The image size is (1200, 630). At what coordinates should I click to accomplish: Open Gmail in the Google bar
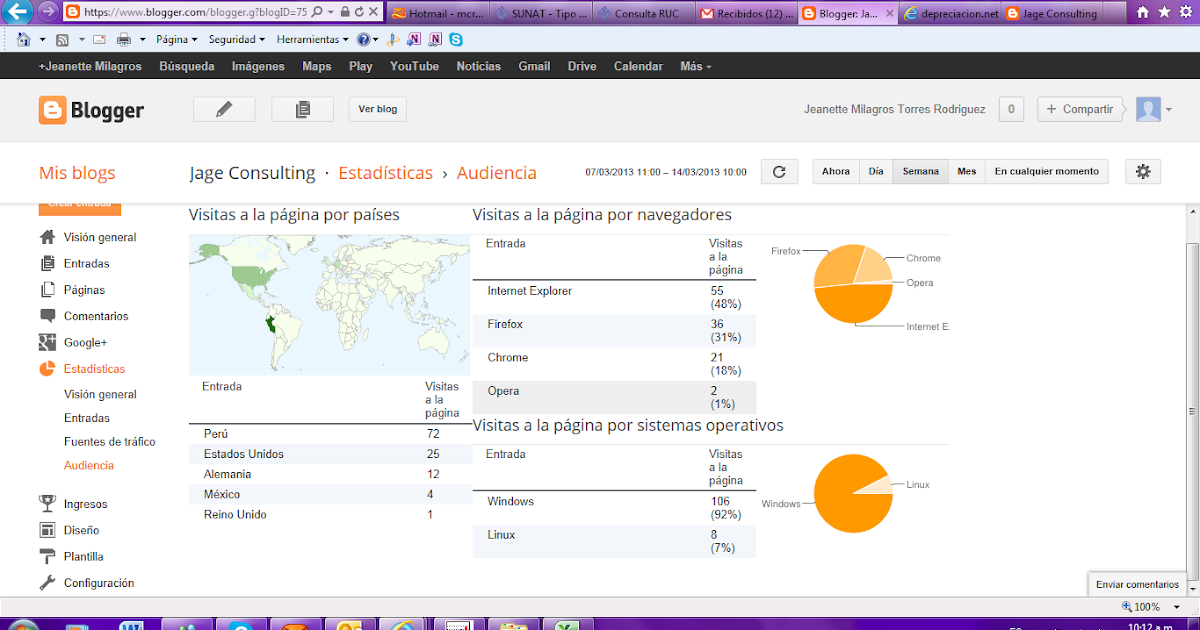click(534, 66)
